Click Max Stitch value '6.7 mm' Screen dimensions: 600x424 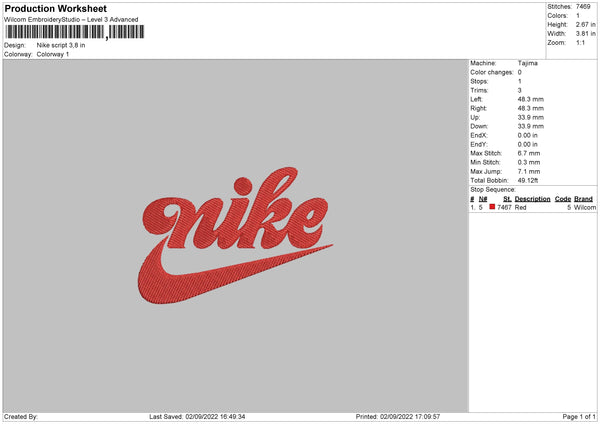point(529,153)
